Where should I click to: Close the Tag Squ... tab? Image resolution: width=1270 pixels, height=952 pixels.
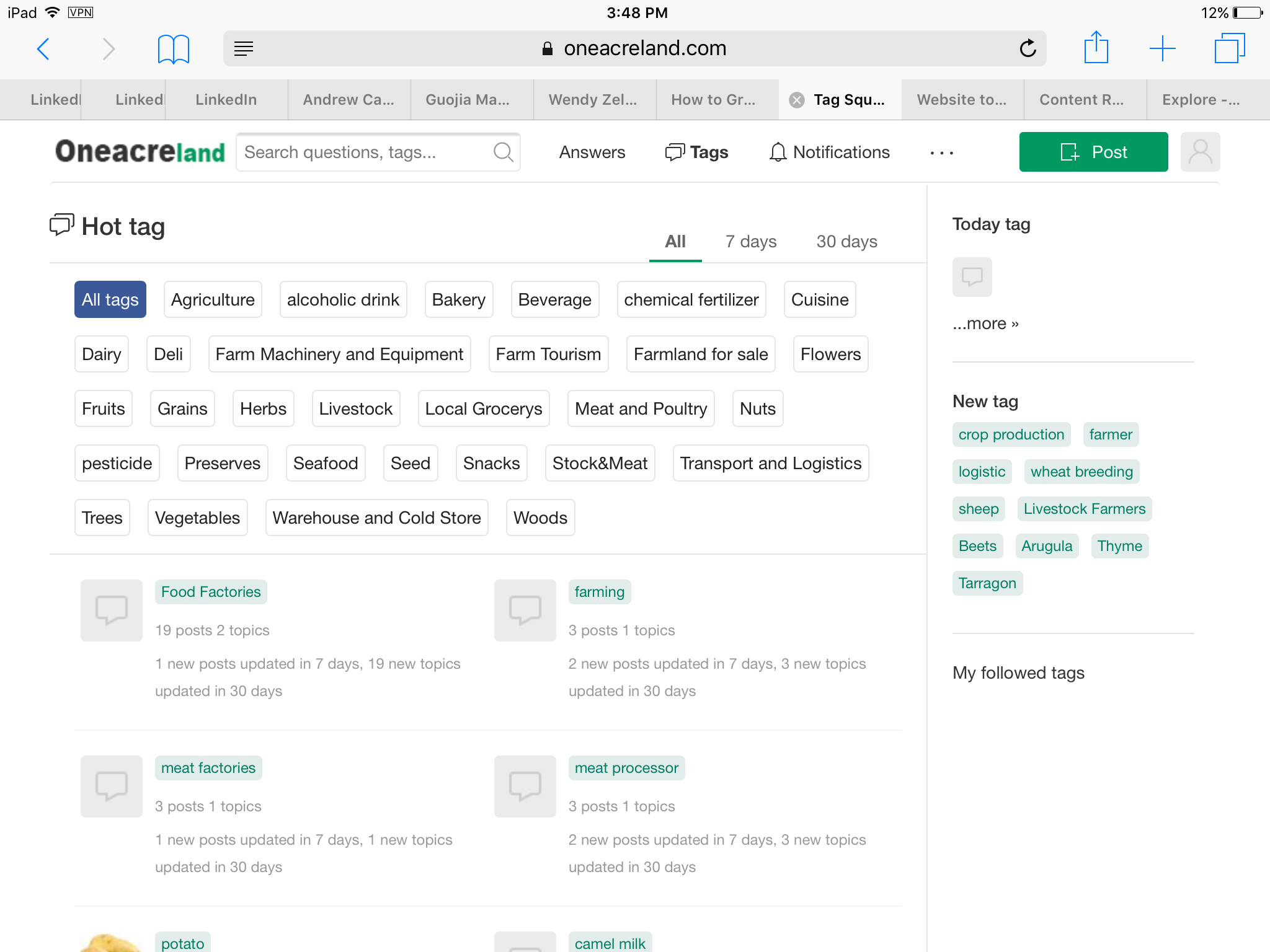(797, 100)
